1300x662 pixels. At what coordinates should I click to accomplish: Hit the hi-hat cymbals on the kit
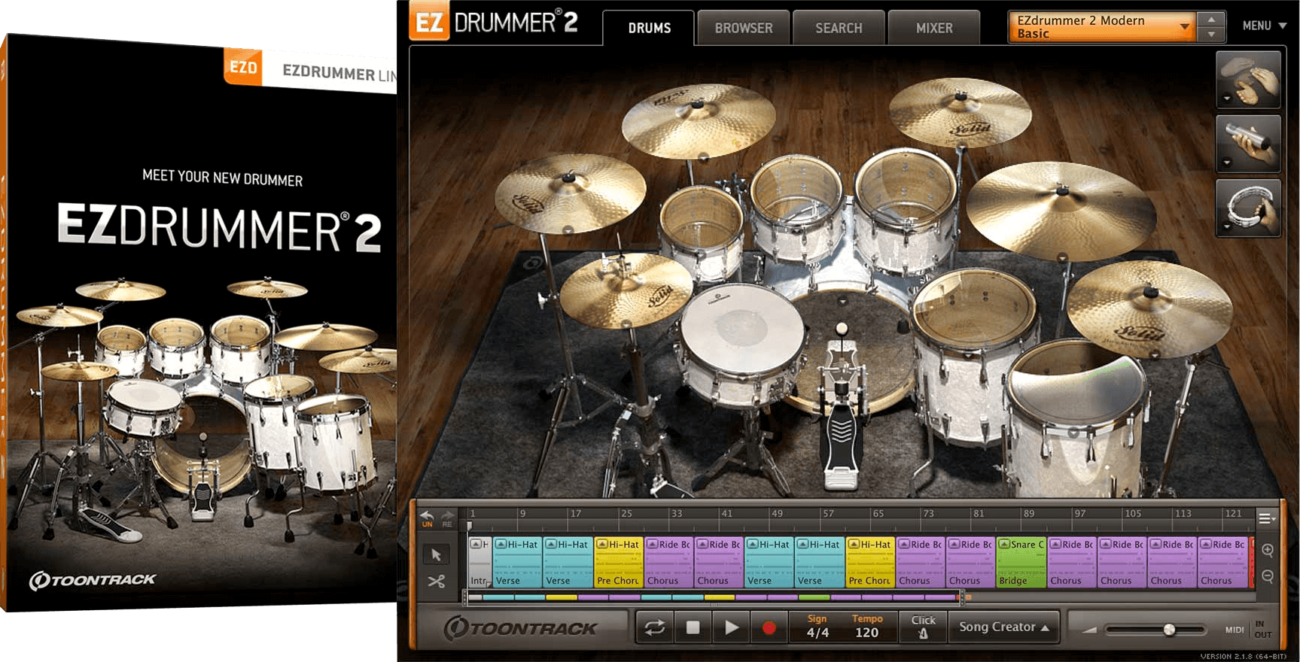pyautogui.click(x=626, y=291)
